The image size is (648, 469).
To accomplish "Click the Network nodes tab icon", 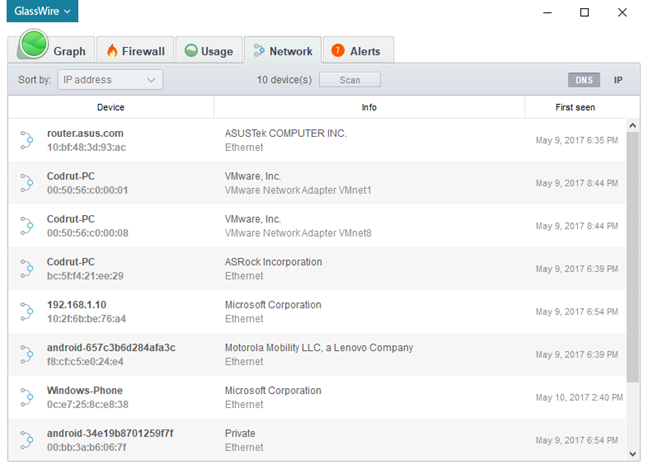I will point(259,50).
